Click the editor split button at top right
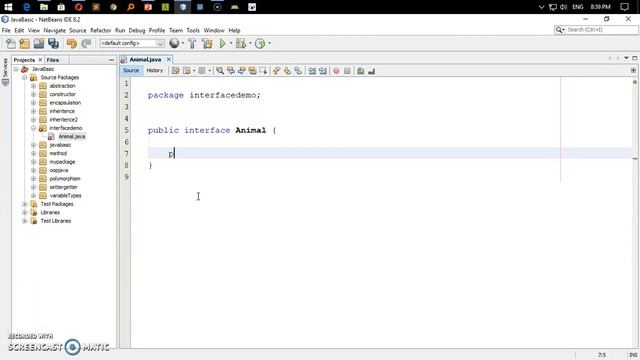640x360 pixels. (x=633, y=71)
